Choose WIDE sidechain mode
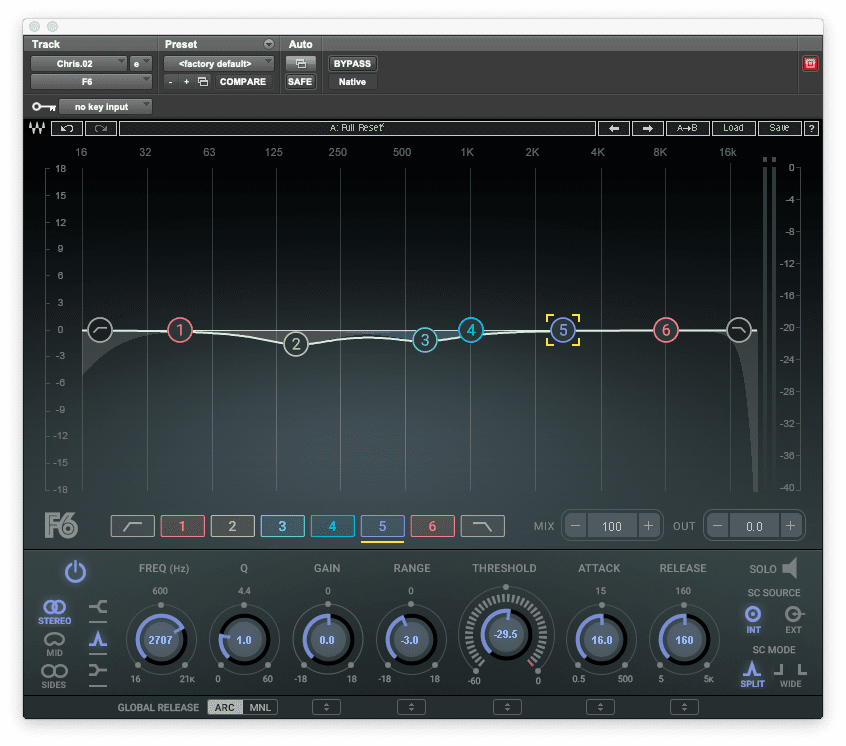The width and height of the screenshot is (846, 746). (791, 674)
